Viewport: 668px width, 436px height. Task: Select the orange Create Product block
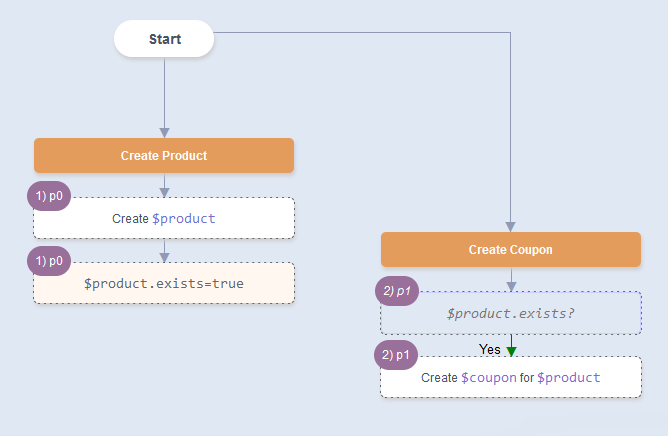pyautogui.click(x=164, y=156)
